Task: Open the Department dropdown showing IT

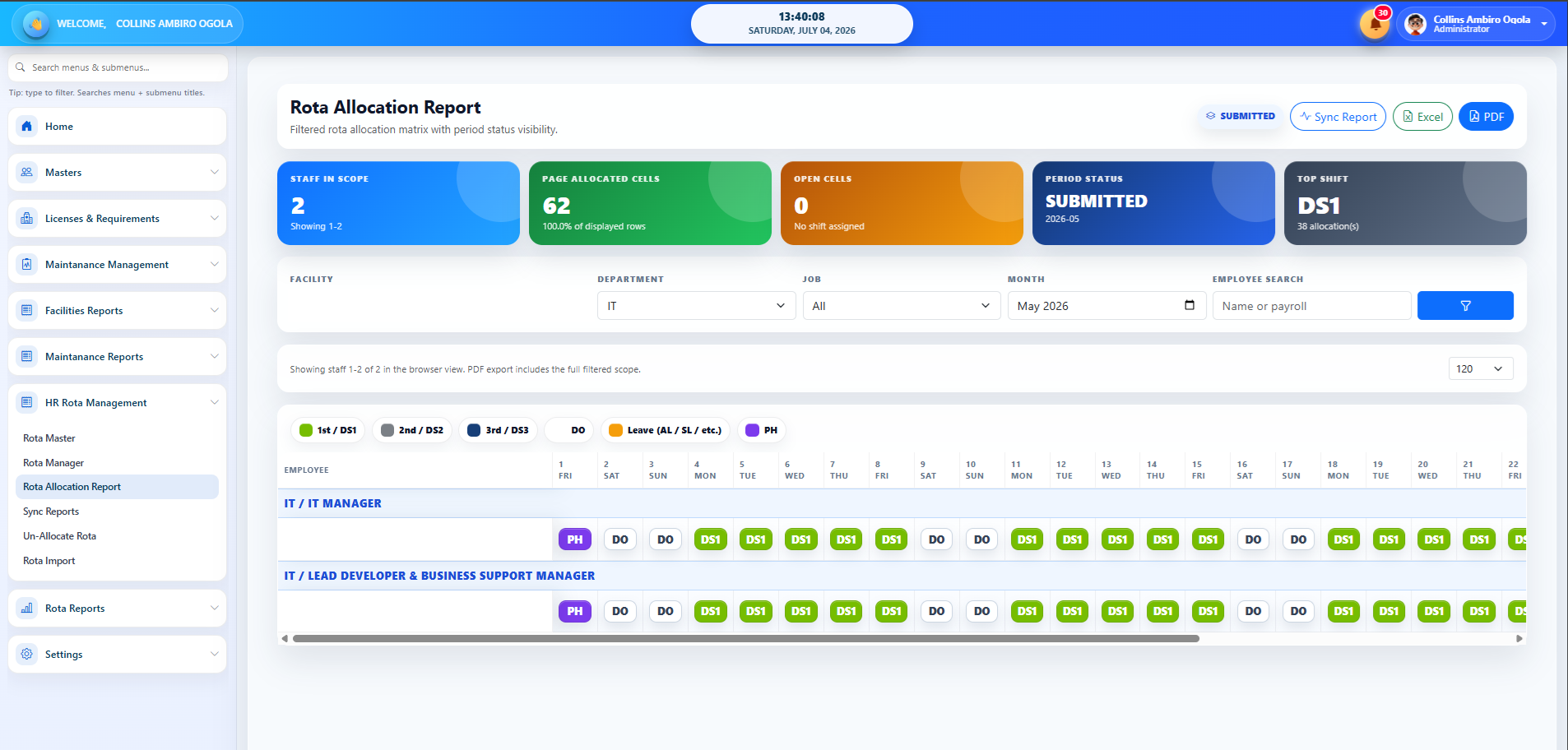Action: click(696, 306)
